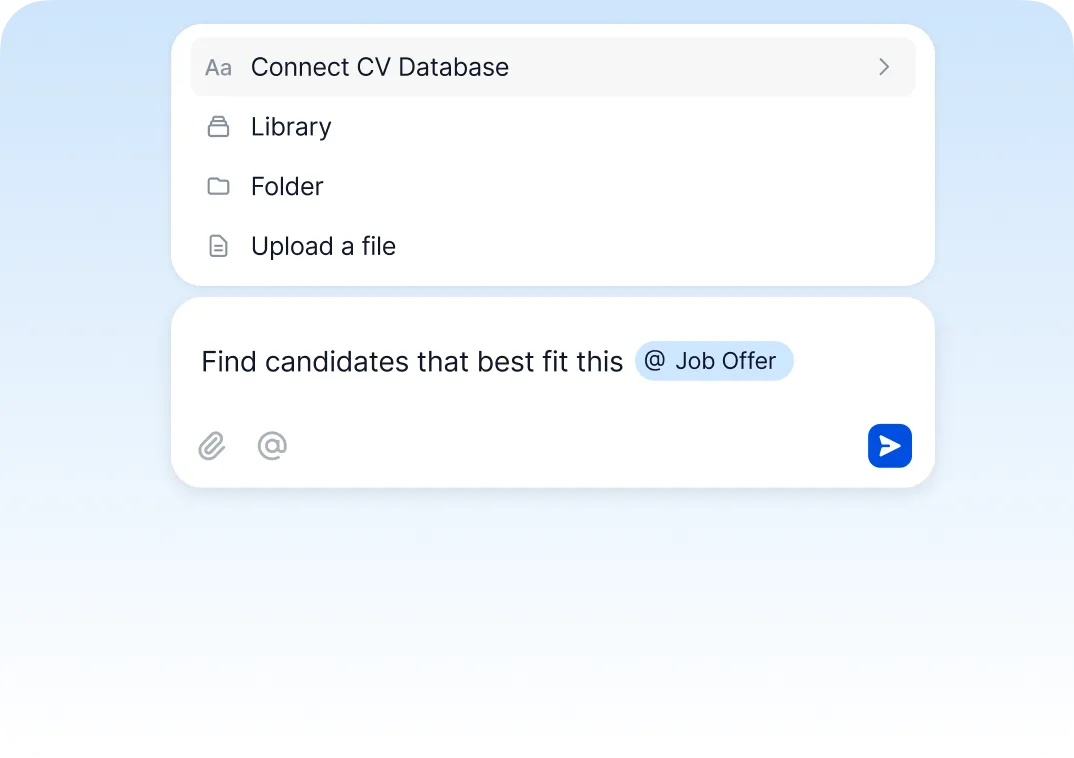This screenshot has height=758, width=1074.
Task: Select the Library menu entry
Action: tap(290, 127)
